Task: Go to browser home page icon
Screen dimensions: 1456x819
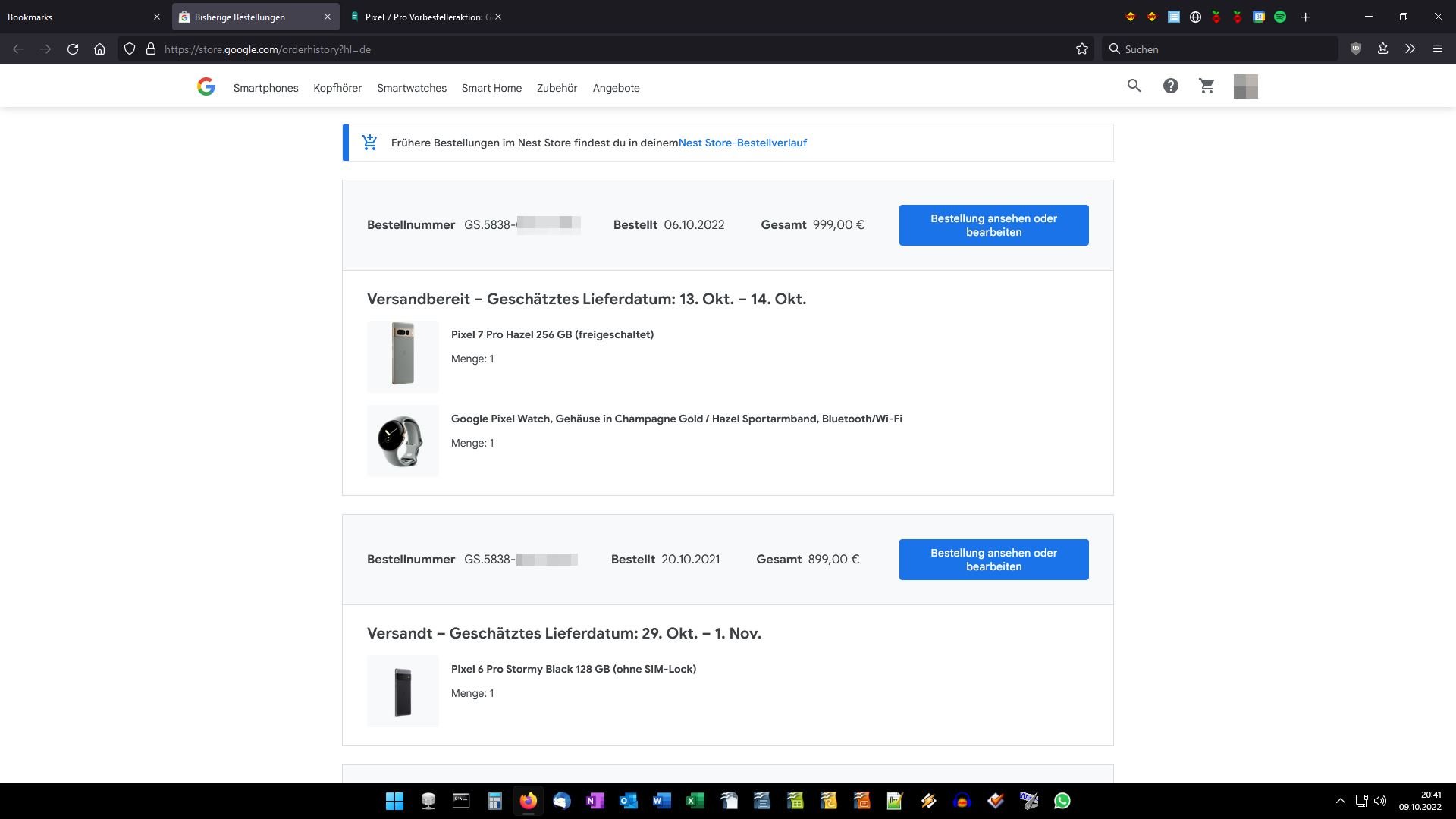Action: 99,49
